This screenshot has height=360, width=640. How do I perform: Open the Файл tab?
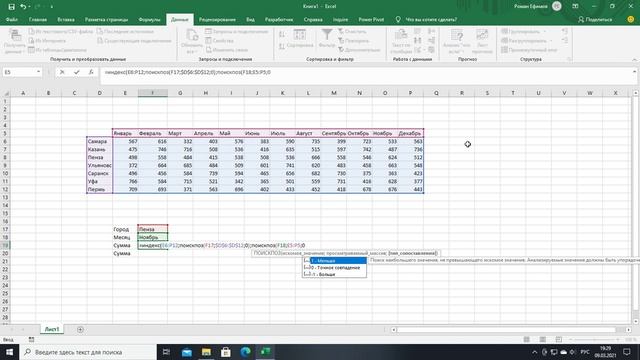11,20
